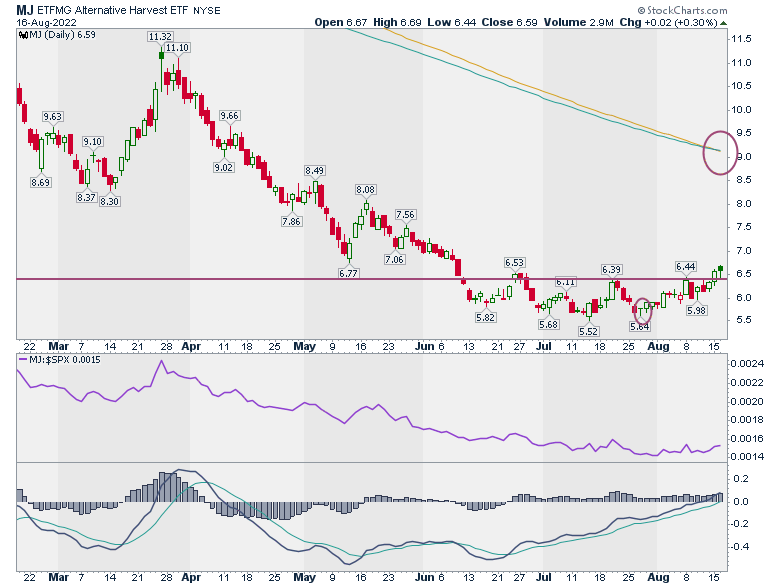Screen dimensions: 780x586
Task: Select the MJ ticker symbol in title
Action: pyautogui.click(x=25, y=10)
